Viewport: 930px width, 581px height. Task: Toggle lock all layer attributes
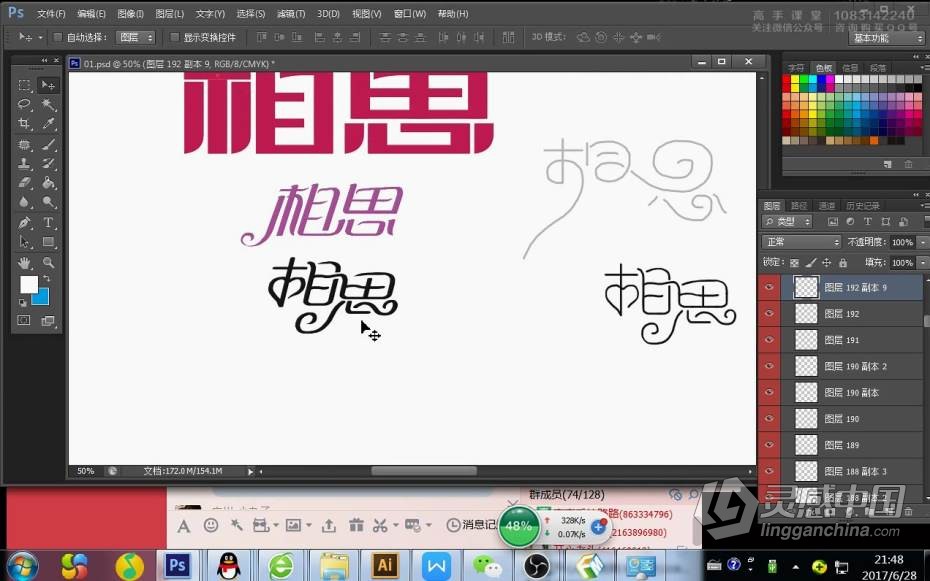click(x=843, y=263)
